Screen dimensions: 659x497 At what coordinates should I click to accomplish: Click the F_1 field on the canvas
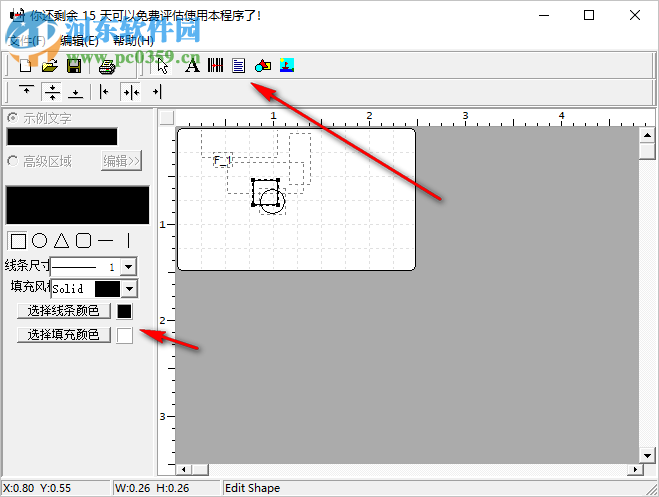[x=222, y=160]
